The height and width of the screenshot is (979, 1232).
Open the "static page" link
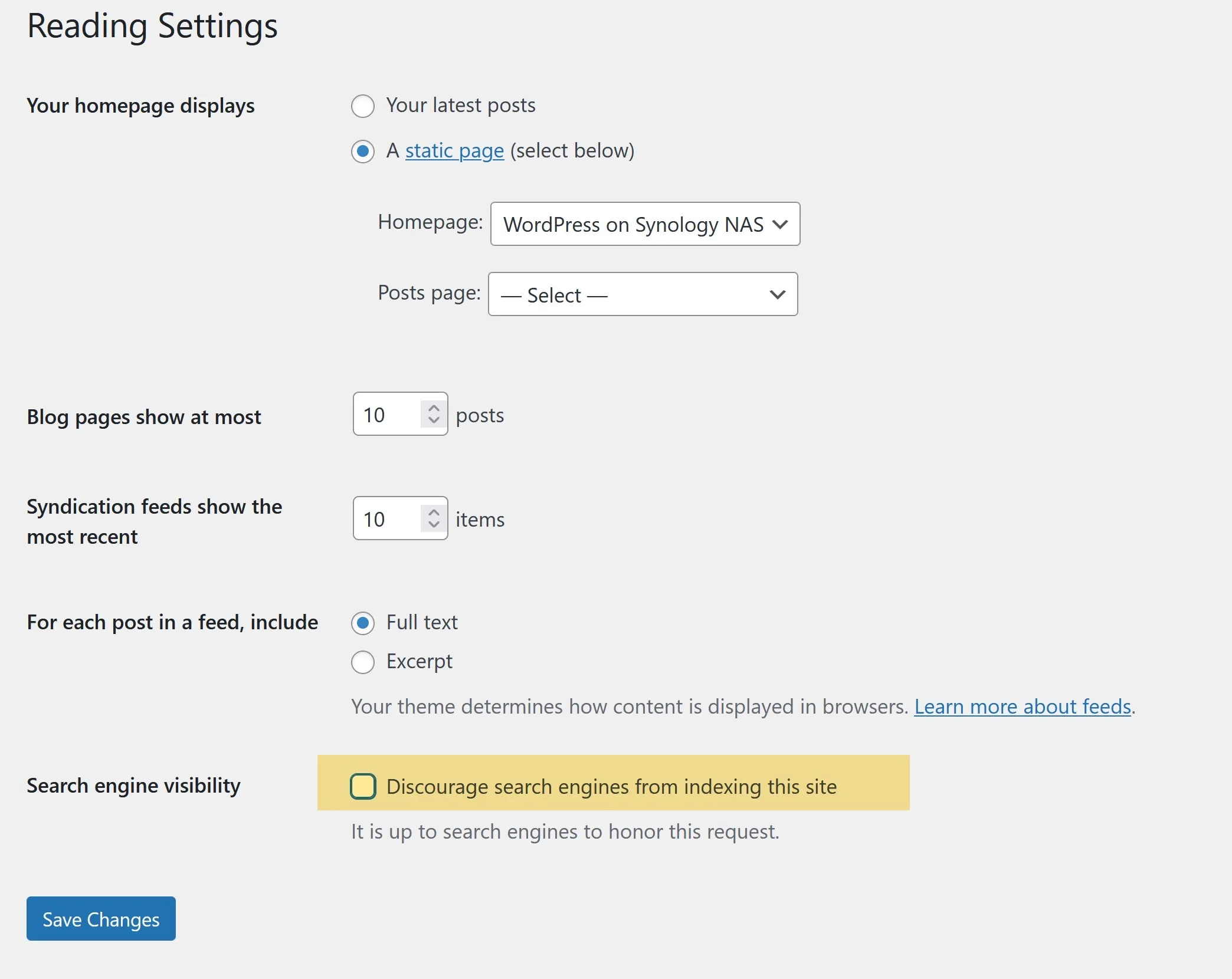(453, 151)
